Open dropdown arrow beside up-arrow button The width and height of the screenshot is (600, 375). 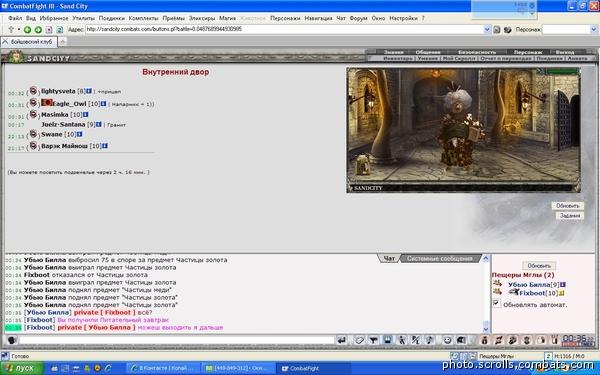18,29
